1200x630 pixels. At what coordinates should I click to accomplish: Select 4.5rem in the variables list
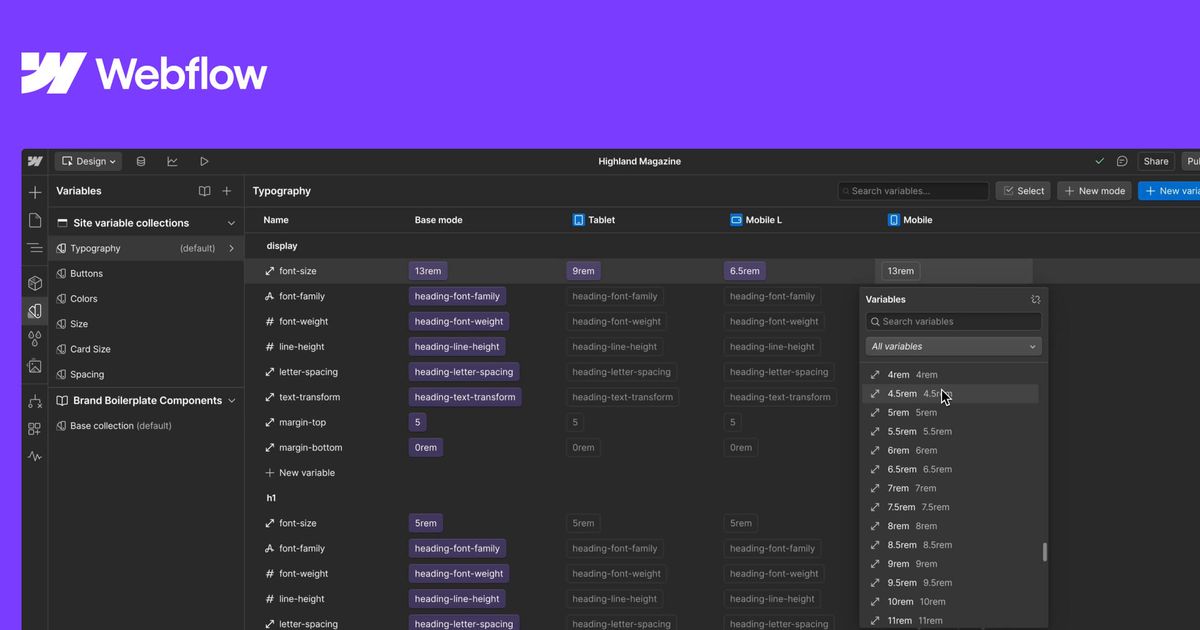click(x=950, y=394)
